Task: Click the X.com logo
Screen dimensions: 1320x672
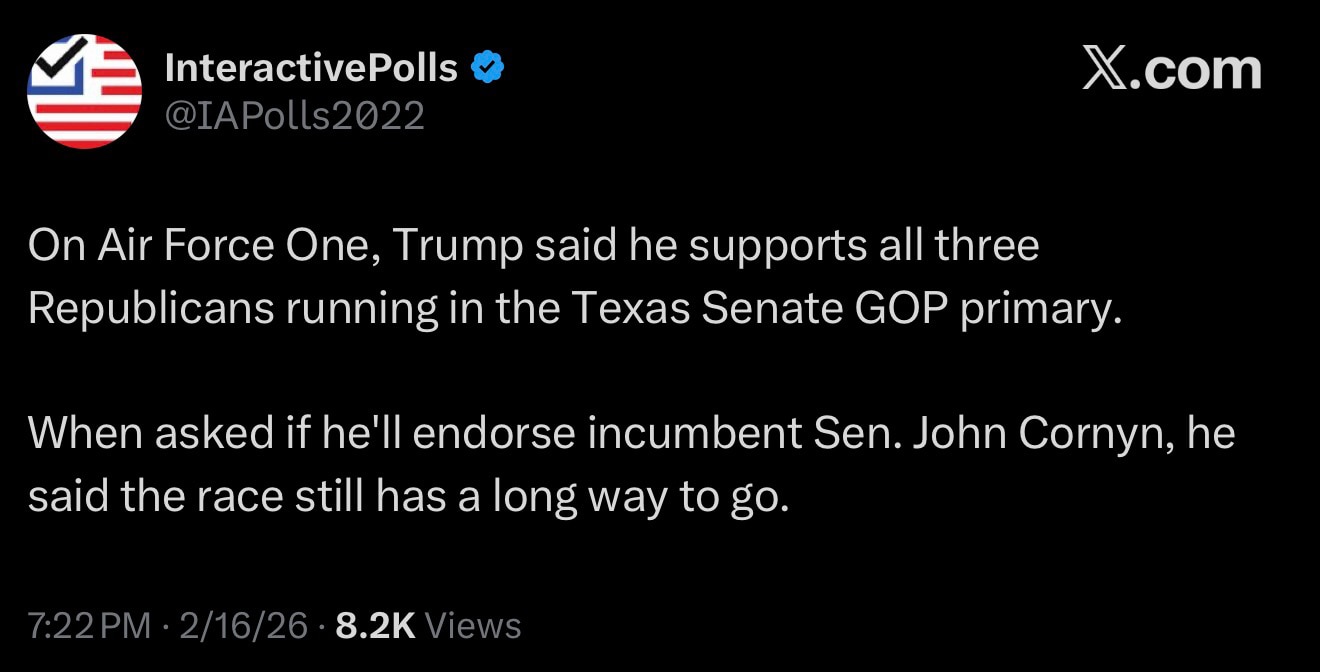Action: pyautogui.click(x=1171, y=68)
